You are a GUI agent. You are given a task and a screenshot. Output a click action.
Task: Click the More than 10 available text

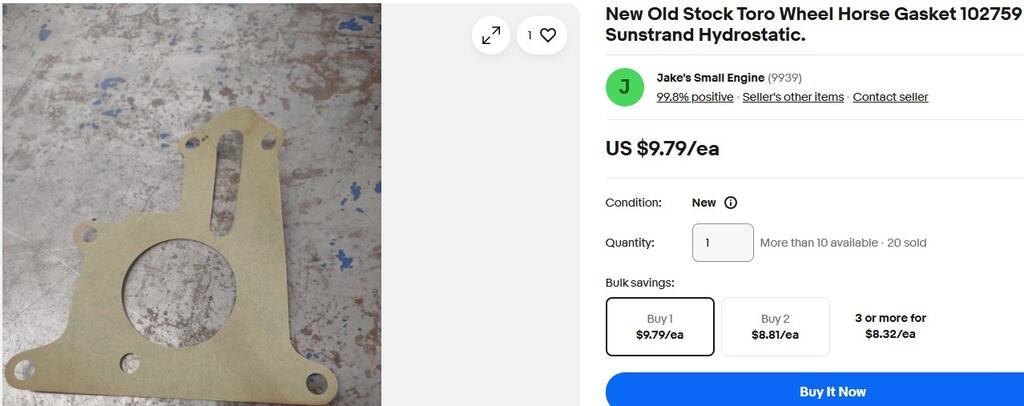click(818, 243)
